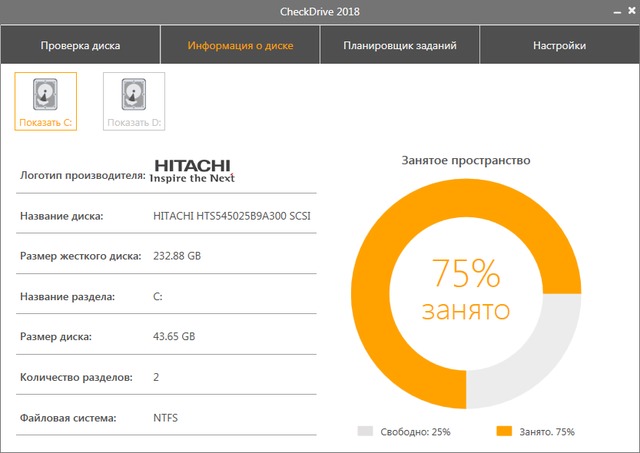This screenshot has width=640, height=453.
Task: Click the Hitachi manufacturer logo
Action: tap(193, 171)
